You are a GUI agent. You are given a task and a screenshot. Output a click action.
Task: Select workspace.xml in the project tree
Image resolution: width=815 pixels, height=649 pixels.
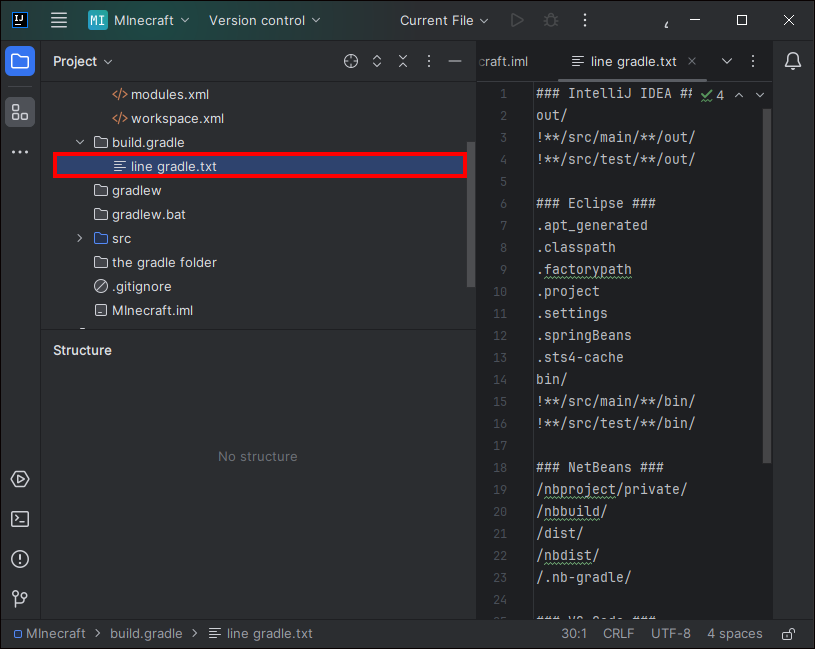pyautogui.click(x=177, y=118)
